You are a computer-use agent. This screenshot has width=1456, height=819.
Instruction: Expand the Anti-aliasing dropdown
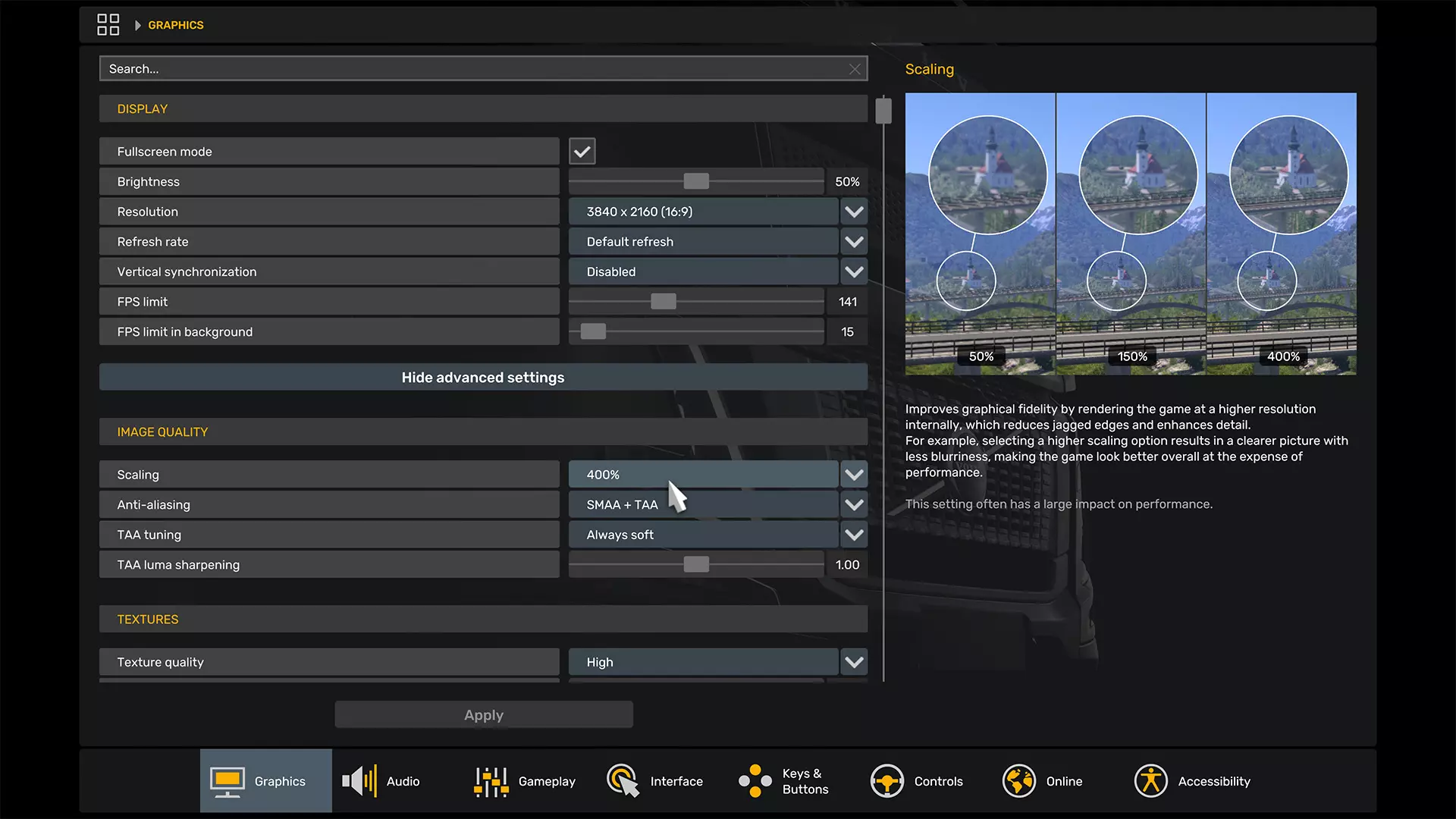click(x=854, y=505)
